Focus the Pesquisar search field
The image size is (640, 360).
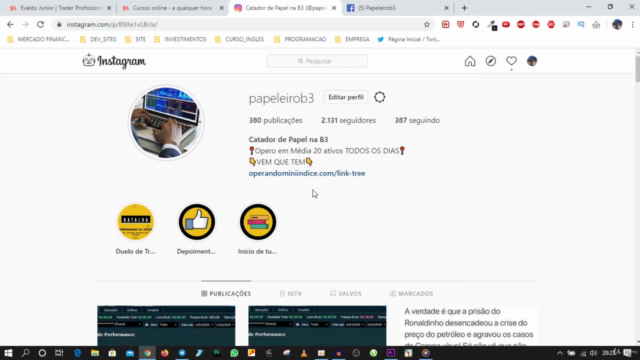click(317, 61)
